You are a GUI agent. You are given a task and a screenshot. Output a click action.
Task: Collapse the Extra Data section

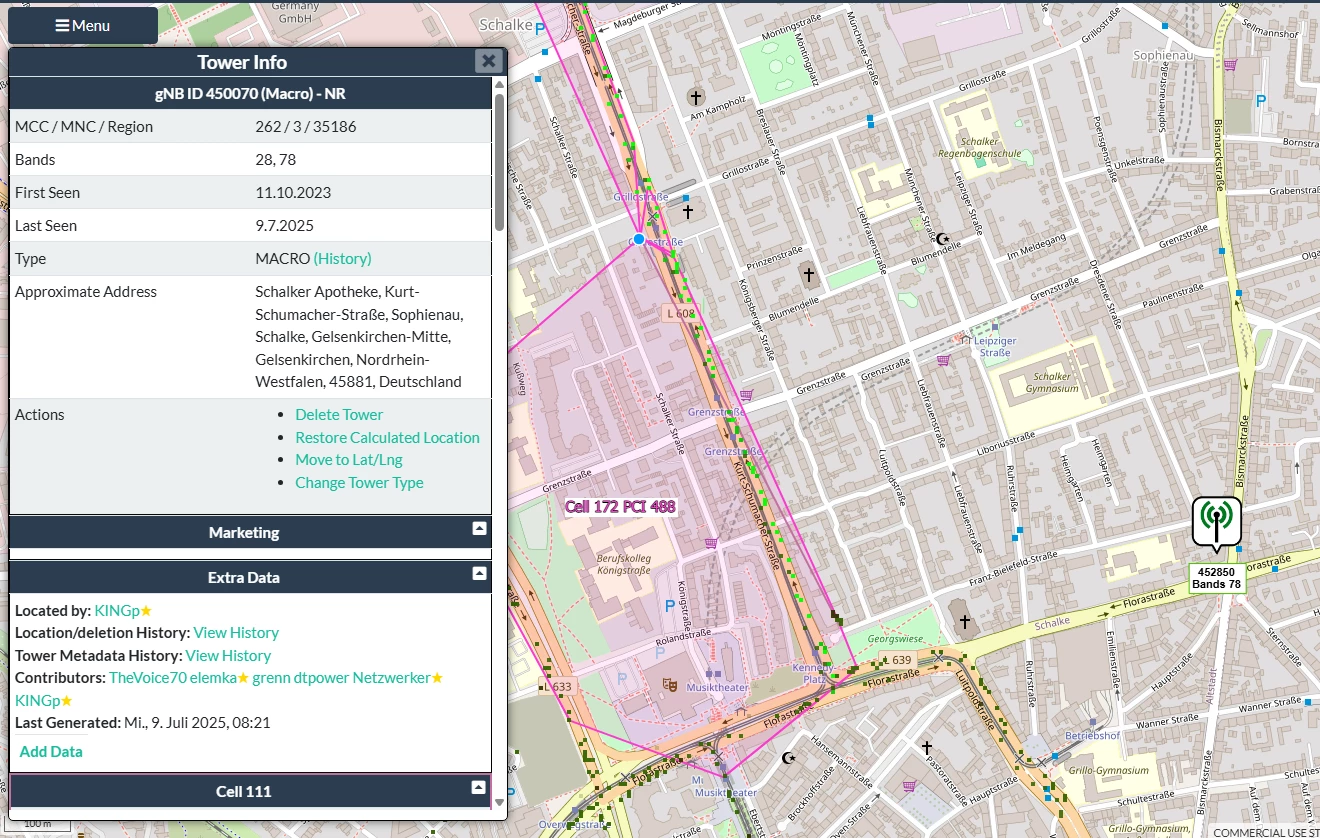(479, 573)
